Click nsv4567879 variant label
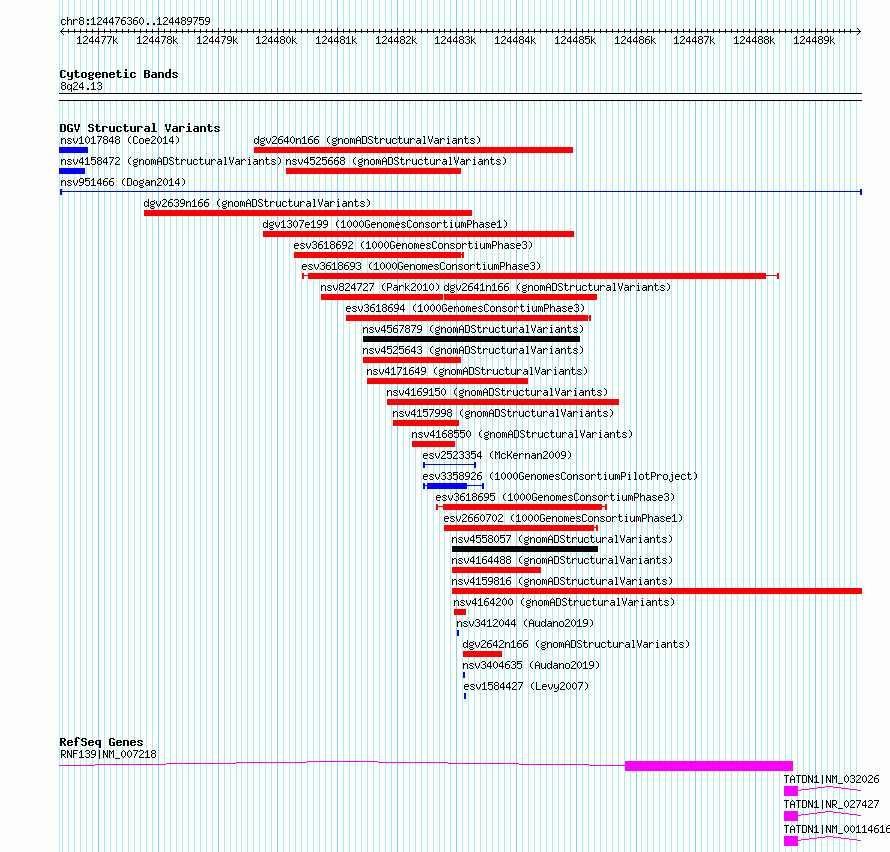Screen dimensions: 890x852 tap(473, 329)
